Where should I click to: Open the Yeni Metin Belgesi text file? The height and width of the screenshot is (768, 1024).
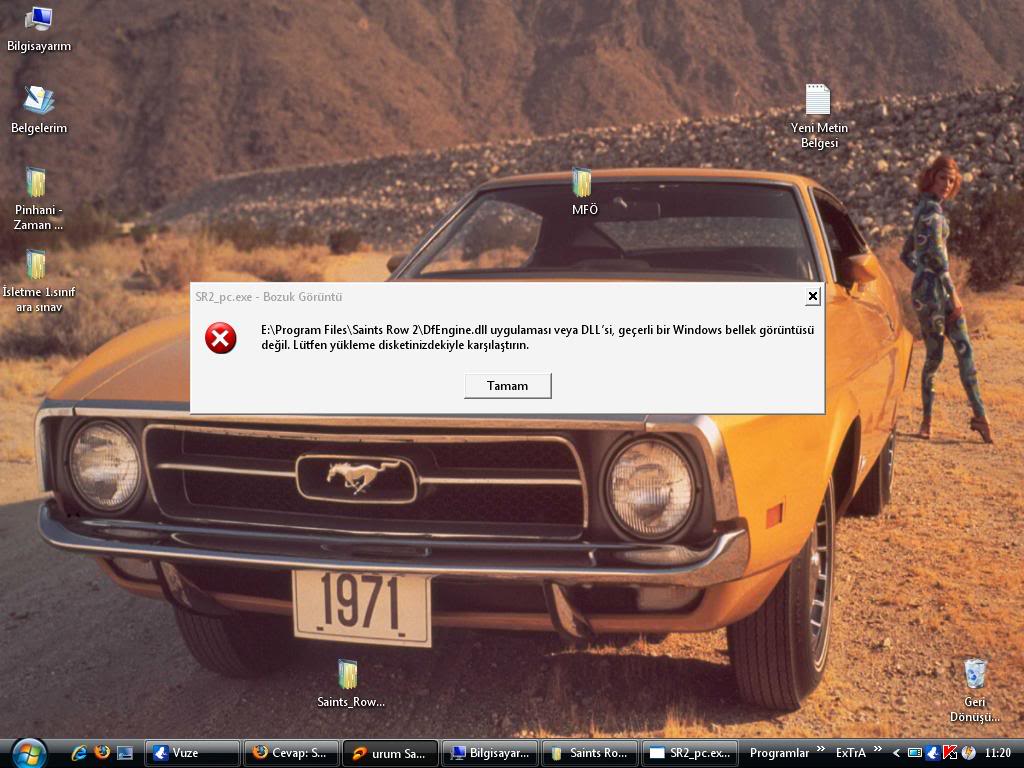(x=818, y=100)
